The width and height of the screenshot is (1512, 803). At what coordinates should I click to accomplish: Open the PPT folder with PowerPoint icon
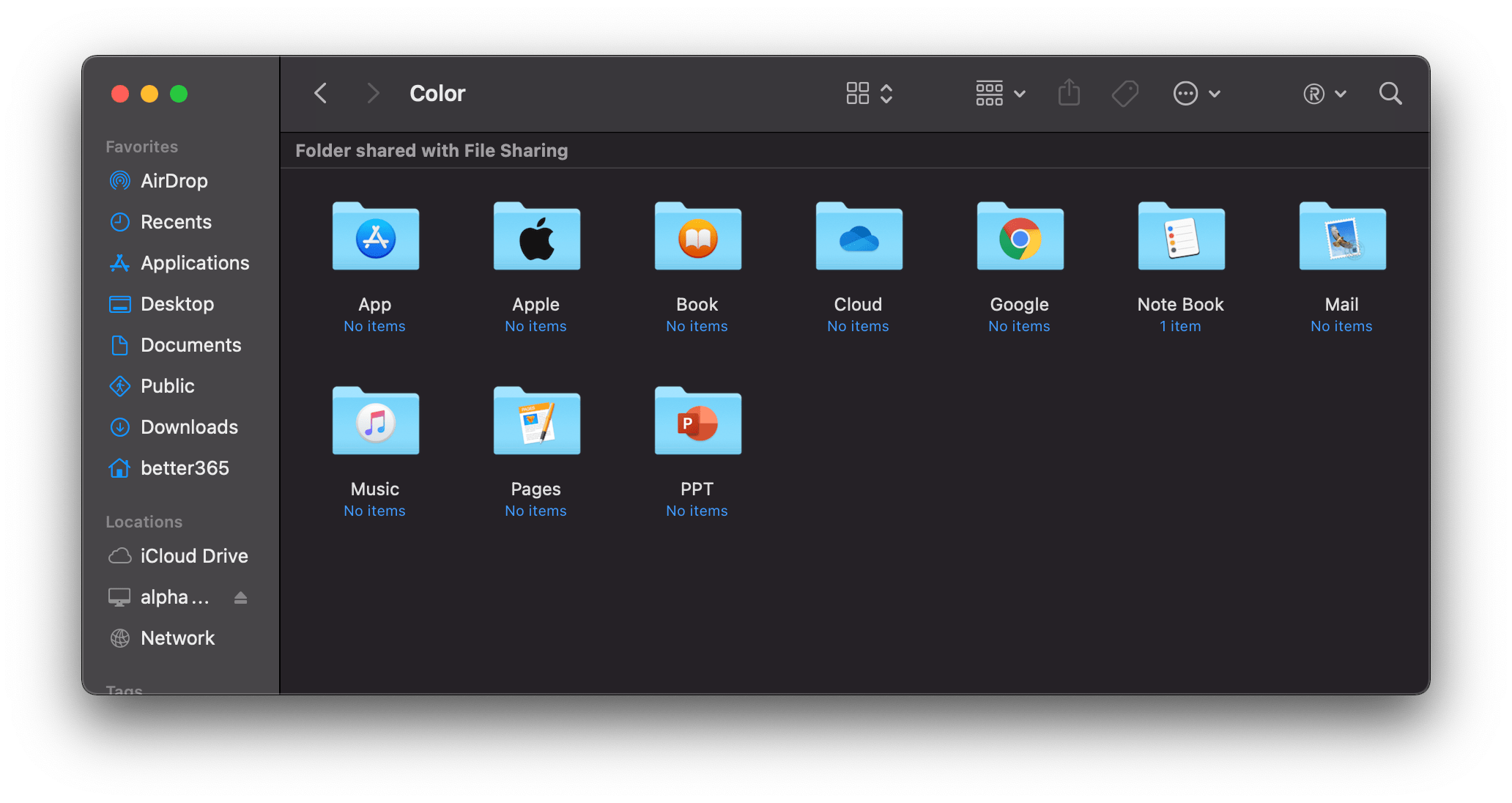tap(697, 421)
